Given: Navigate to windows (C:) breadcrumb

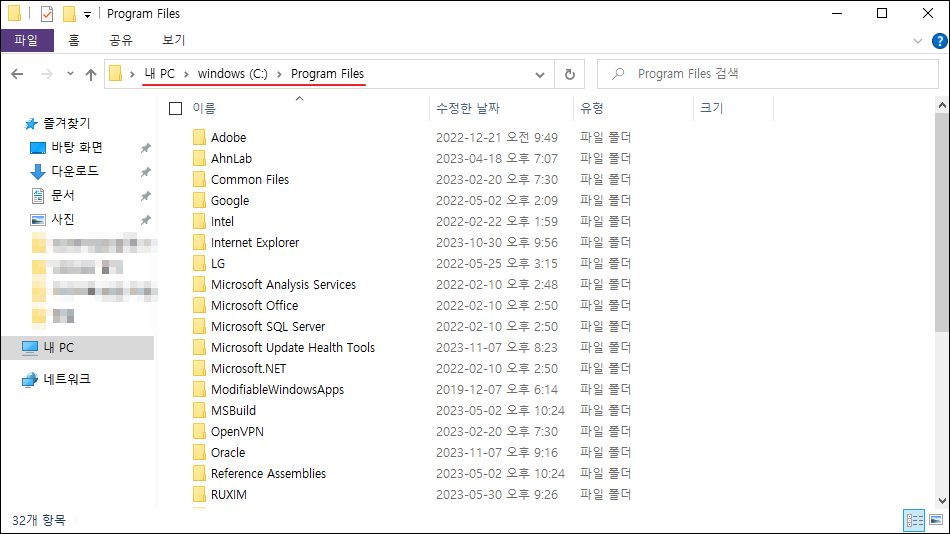Looking at the screenshot, I should click(x=233, y=74).
